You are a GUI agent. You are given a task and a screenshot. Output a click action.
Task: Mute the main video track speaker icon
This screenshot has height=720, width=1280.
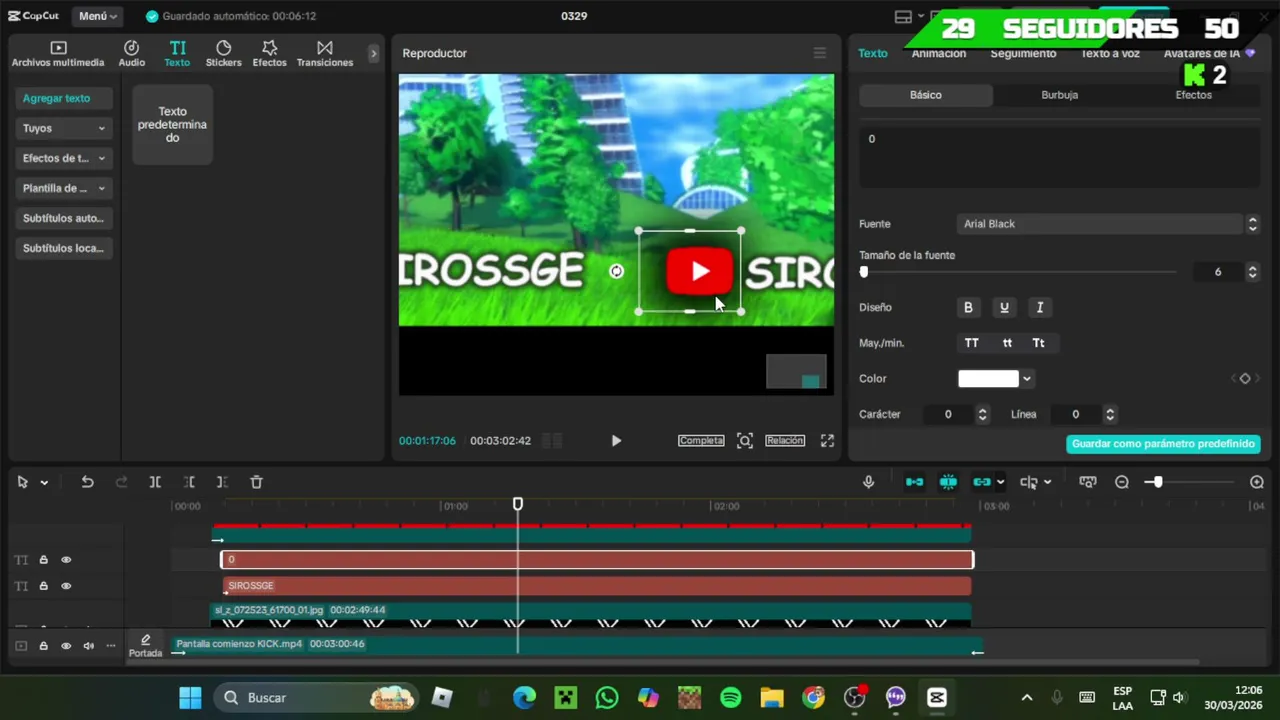88,646
